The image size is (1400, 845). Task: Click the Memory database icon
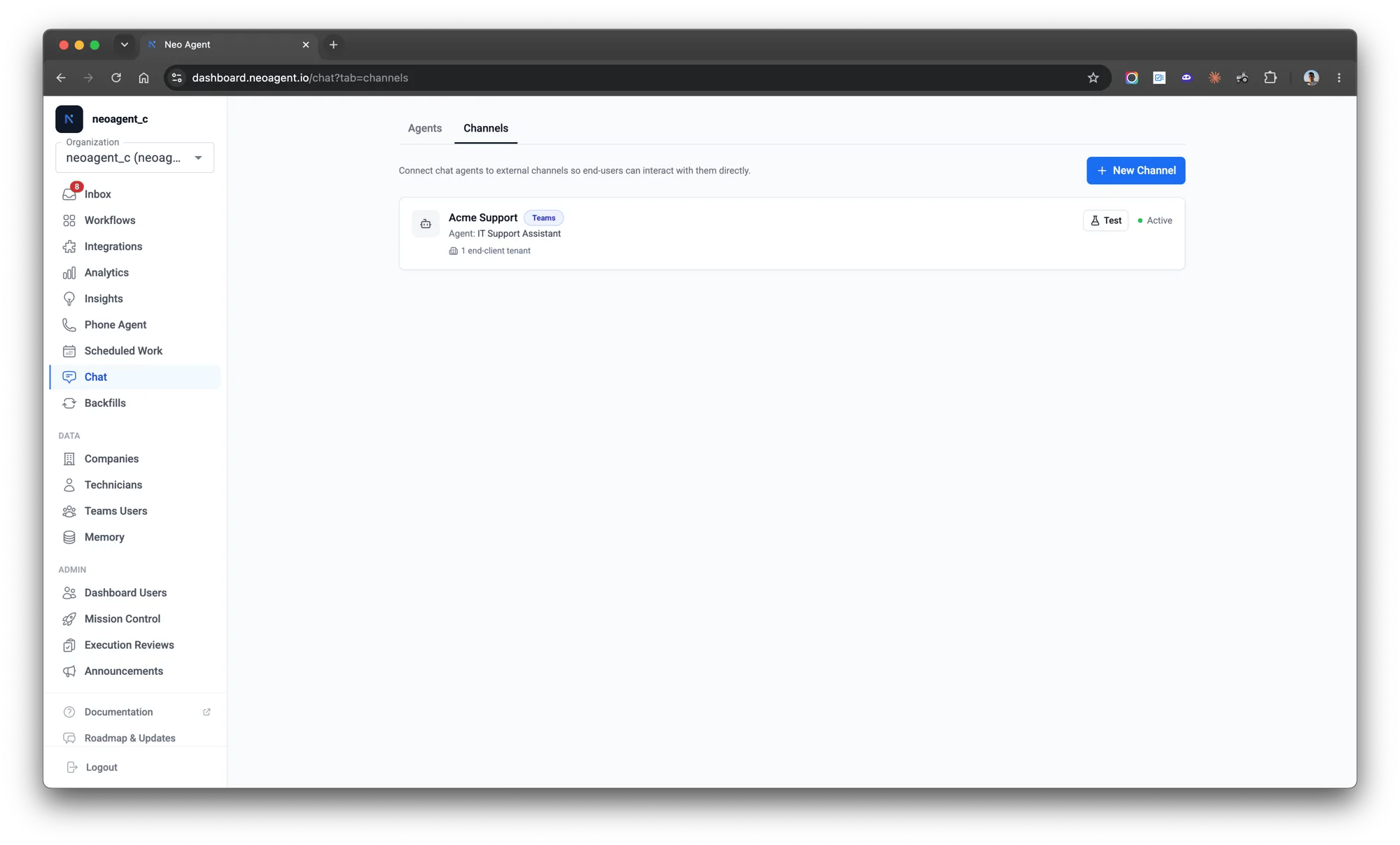pyautogui.click(x=69, y=537)
